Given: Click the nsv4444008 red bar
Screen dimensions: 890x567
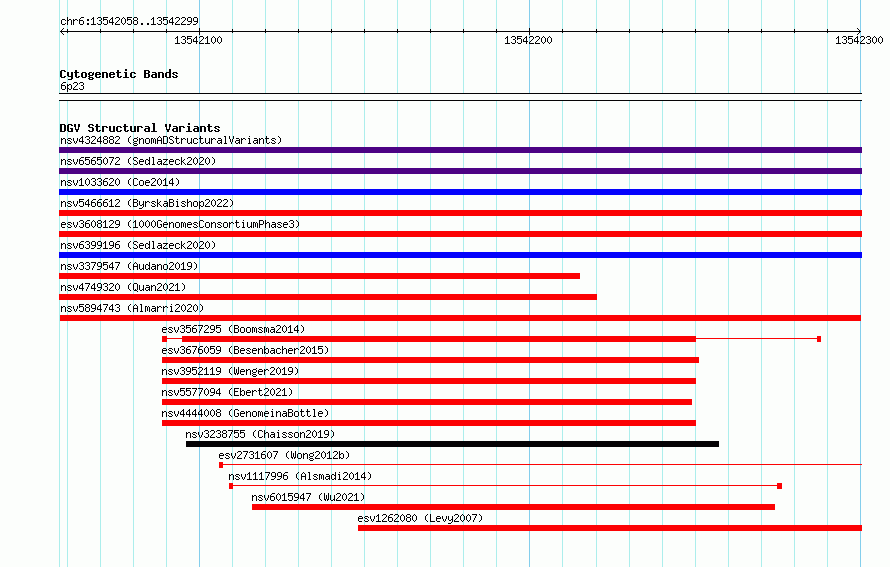Looking at the screenshot, I should click(429, 423).
